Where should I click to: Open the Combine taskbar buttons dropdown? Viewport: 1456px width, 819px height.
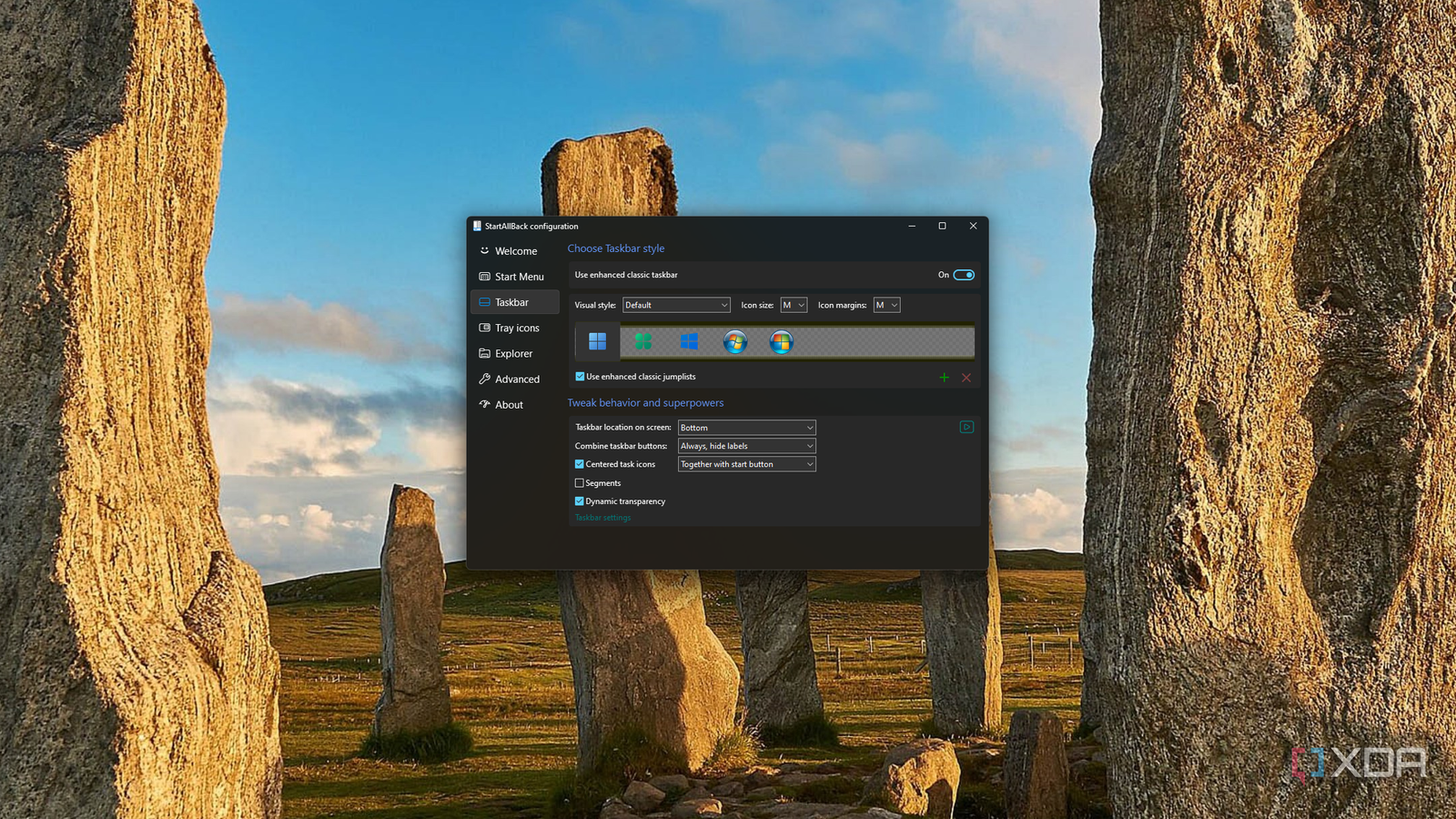pos(745,446)
